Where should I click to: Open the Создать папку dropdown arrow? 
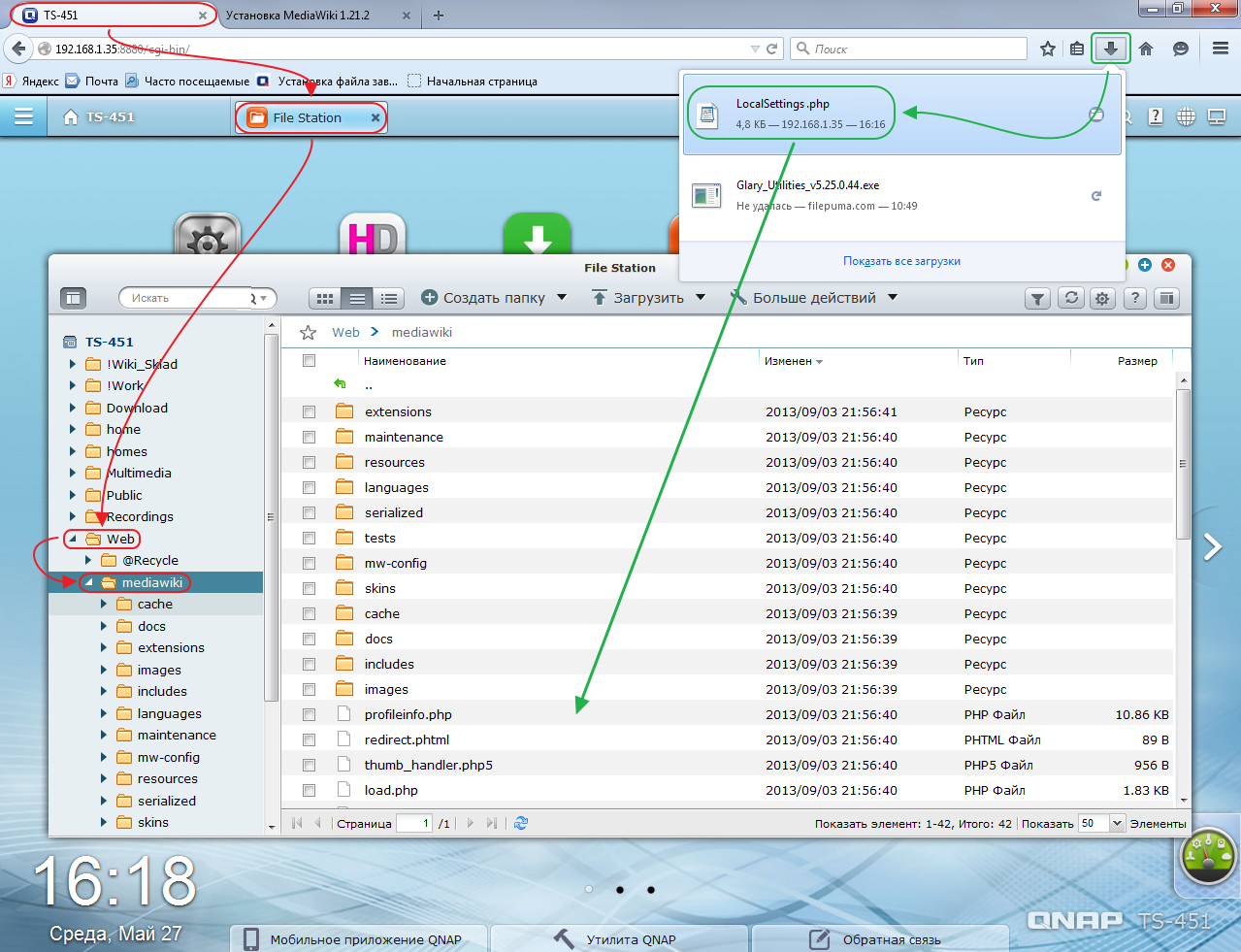[562, 298]
